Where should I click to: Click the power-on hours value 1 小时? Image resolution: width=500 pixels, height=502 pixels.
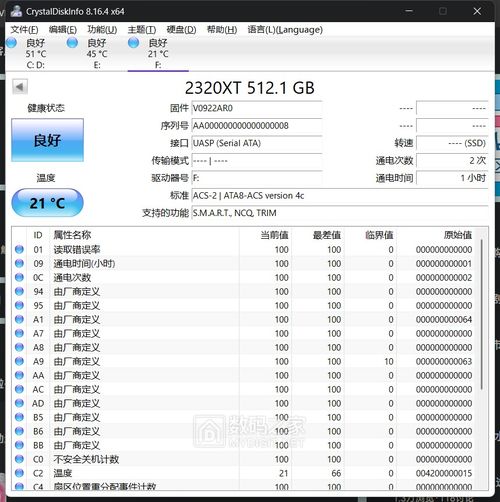[452, 178]
